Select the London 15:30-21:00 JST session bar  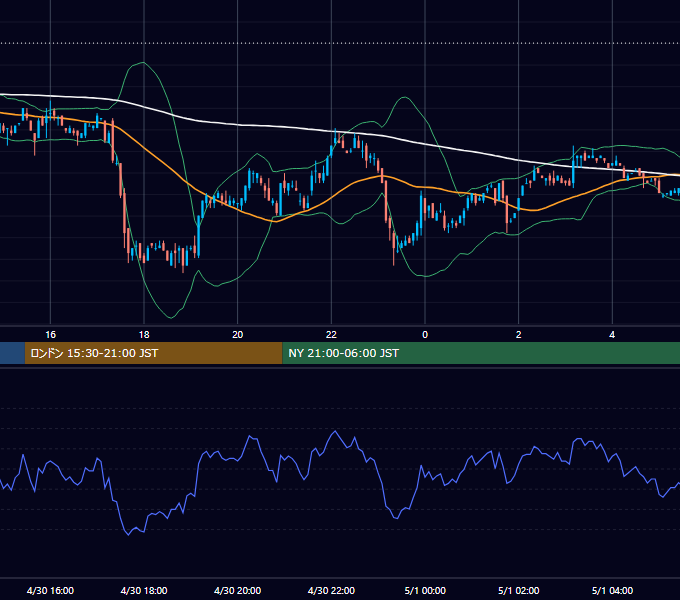[154, 353]
